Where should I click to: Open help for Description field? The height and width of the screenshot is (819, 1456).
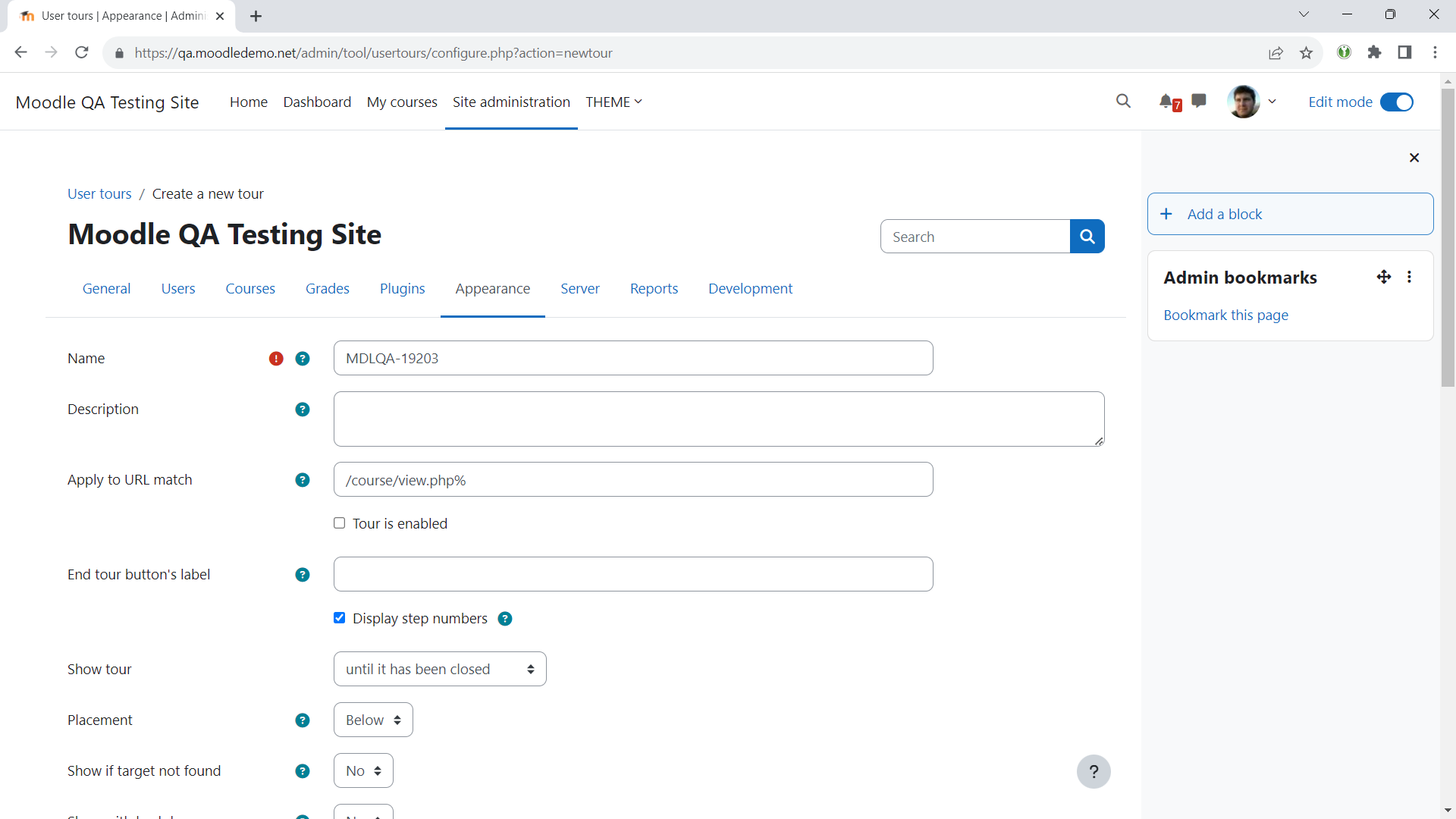[303, 409]
